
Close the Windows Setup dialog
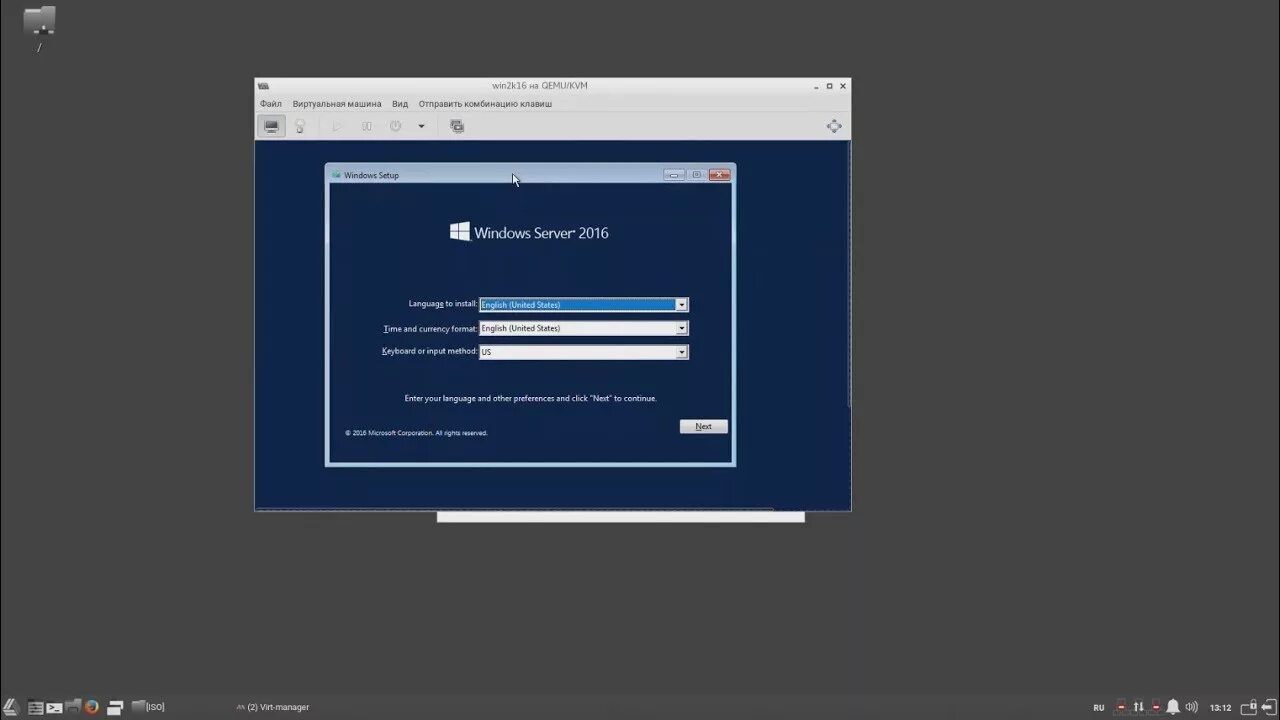(x=720, y=175)
